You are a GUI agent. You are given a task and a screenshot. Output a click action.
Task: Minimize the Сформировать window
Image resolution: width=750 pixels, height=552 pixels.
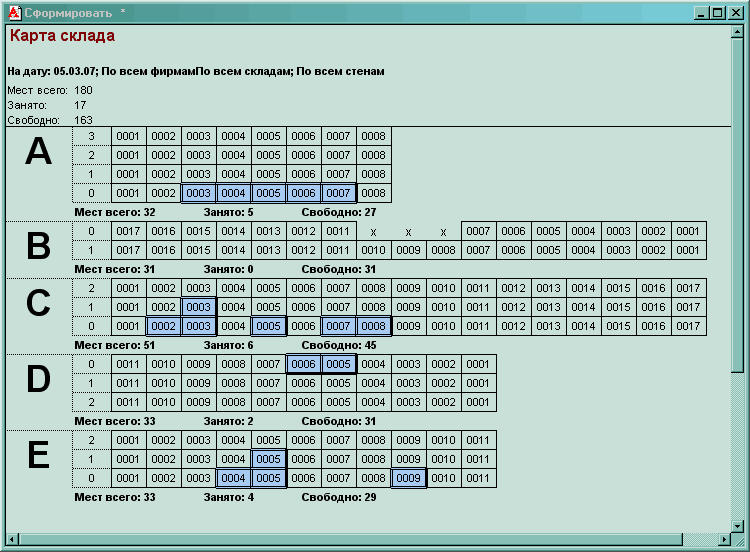pyautogui.click(x=701, y=13)
